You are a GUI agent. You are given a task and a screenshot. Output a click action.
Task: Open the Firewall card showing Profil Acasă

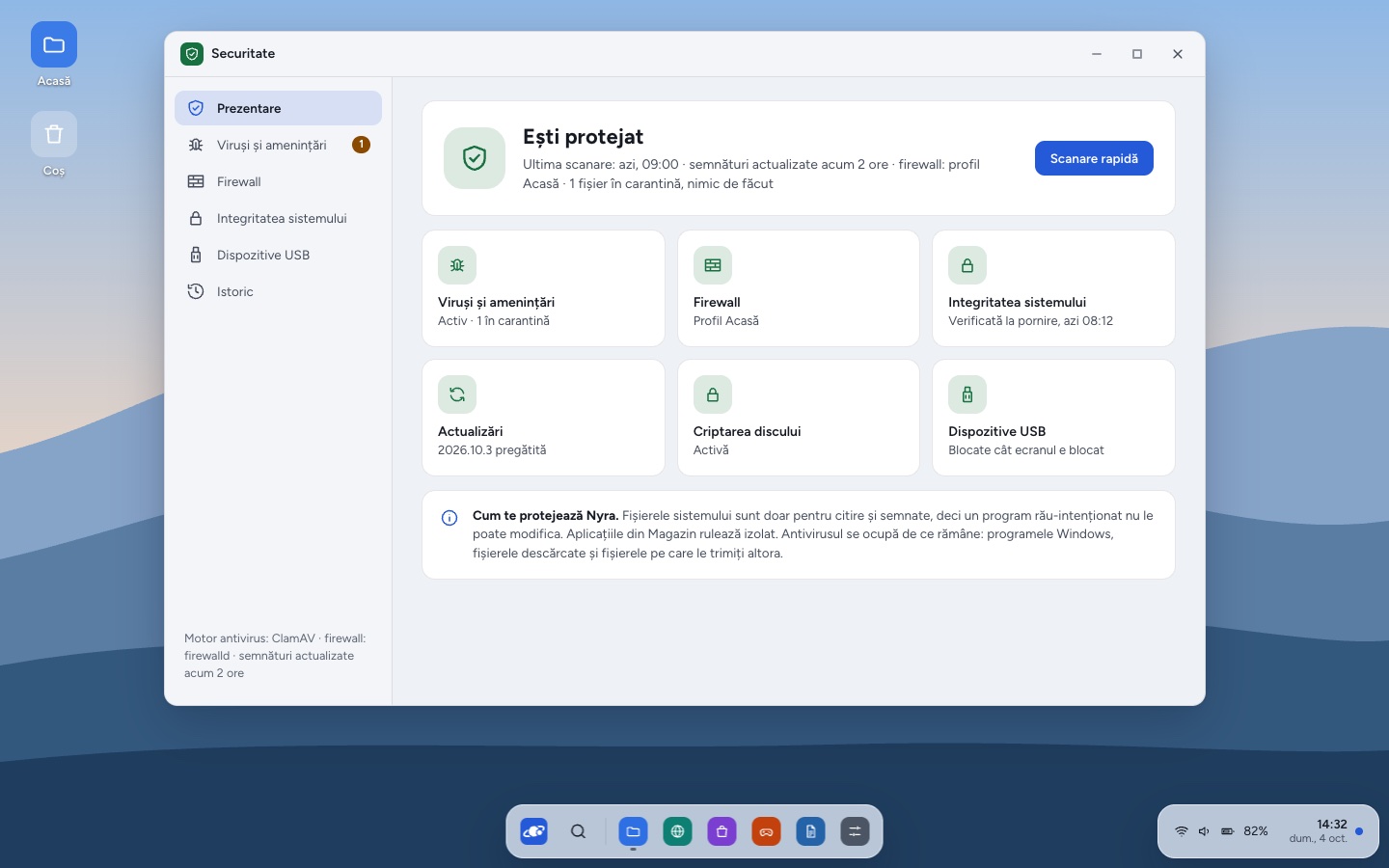[799, 288]
